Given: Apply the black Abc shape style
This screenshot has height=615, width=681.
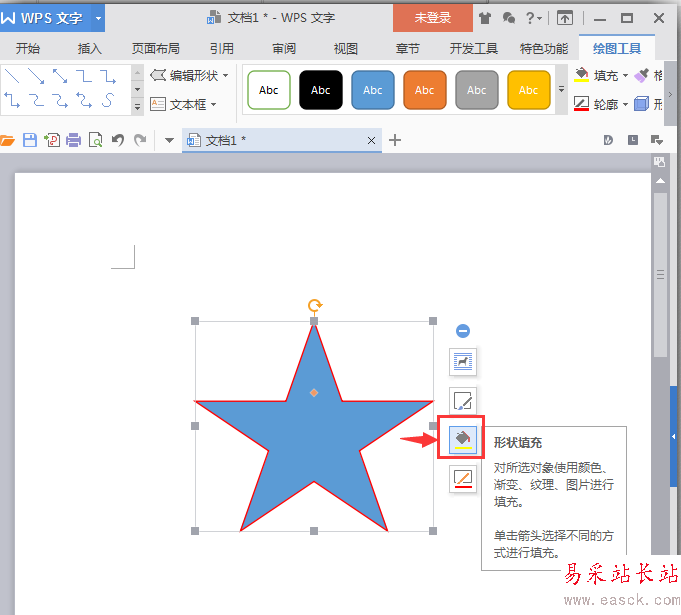Looking at the screenshot, I should pyautogui.click(x=321, y=90).
